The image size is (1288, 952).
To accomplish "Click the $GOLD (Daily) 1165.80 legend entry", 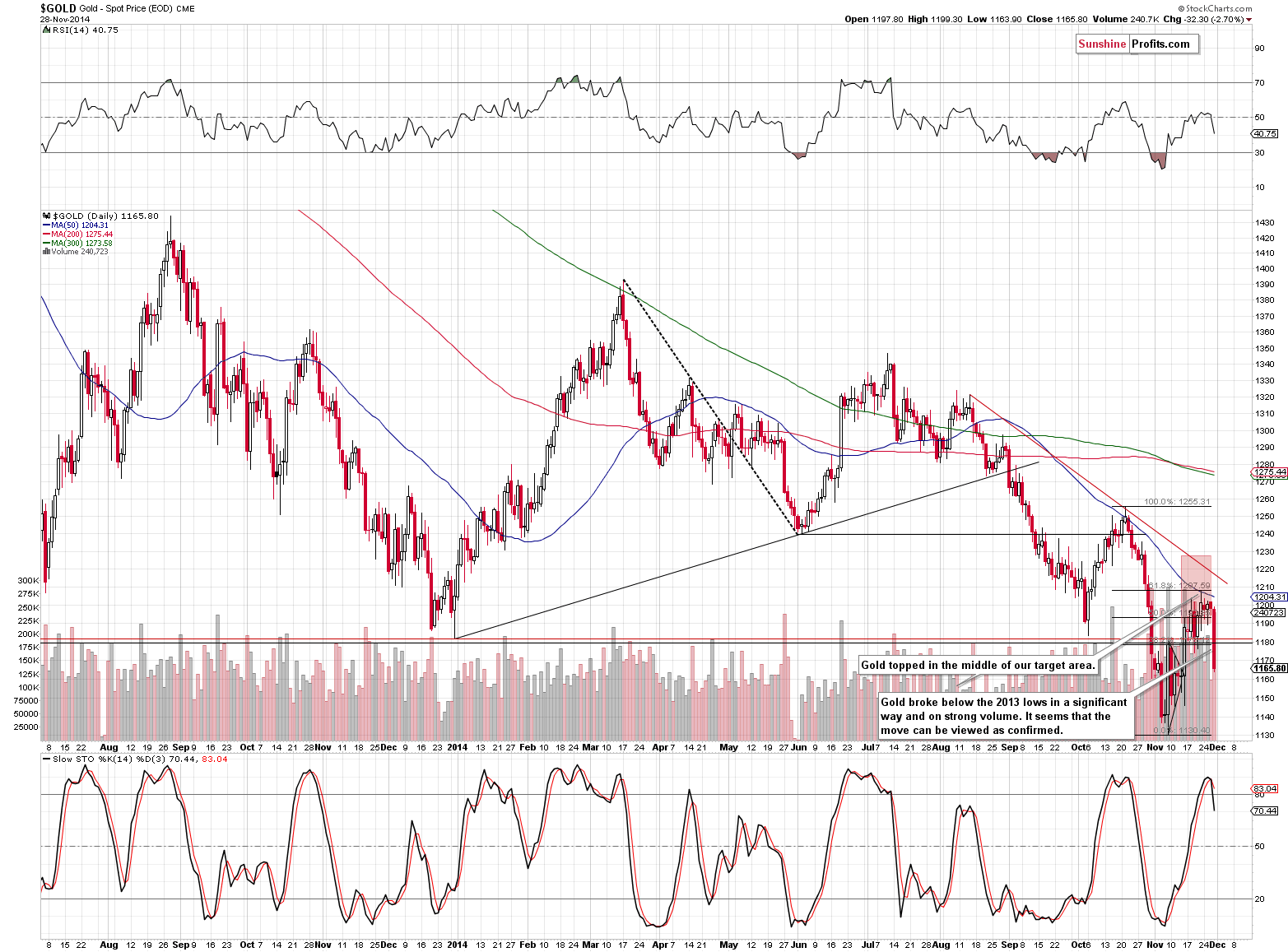I will click(105, 216).
